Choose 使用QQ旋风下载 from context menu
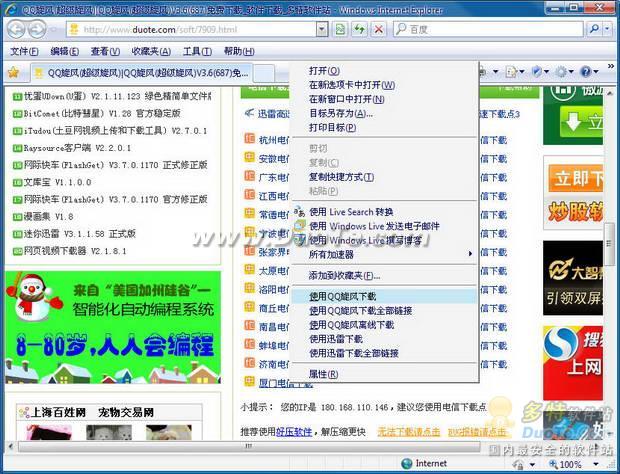Screen dimensions: 620x474 343,297
